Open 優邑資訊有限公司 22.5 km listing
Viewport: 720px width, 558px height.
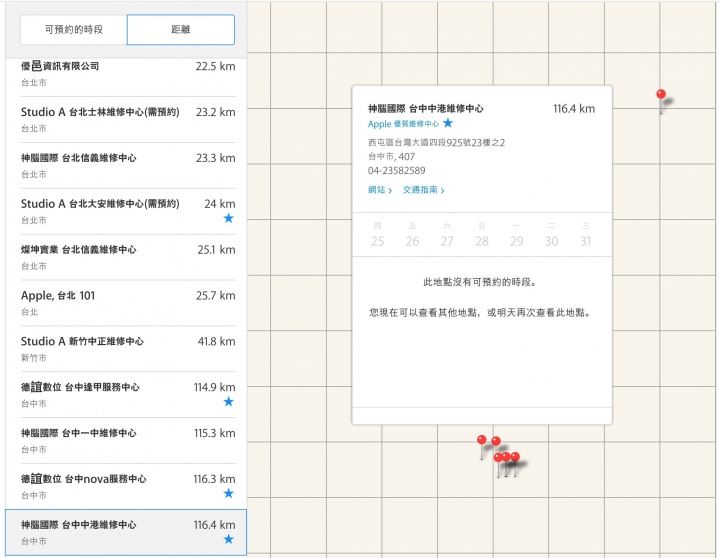pos(128,74)
